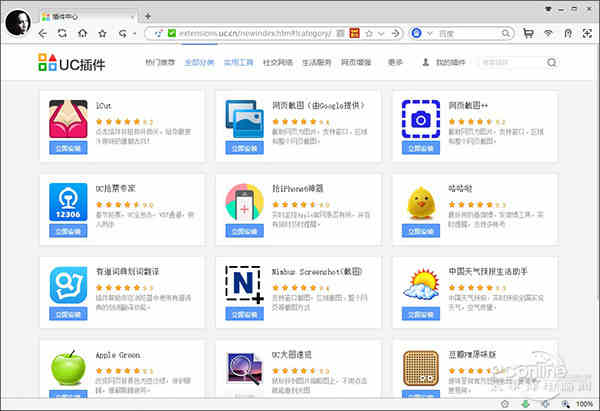
Task: Open 我的插件 with the person icon
Action: [444, 62]
